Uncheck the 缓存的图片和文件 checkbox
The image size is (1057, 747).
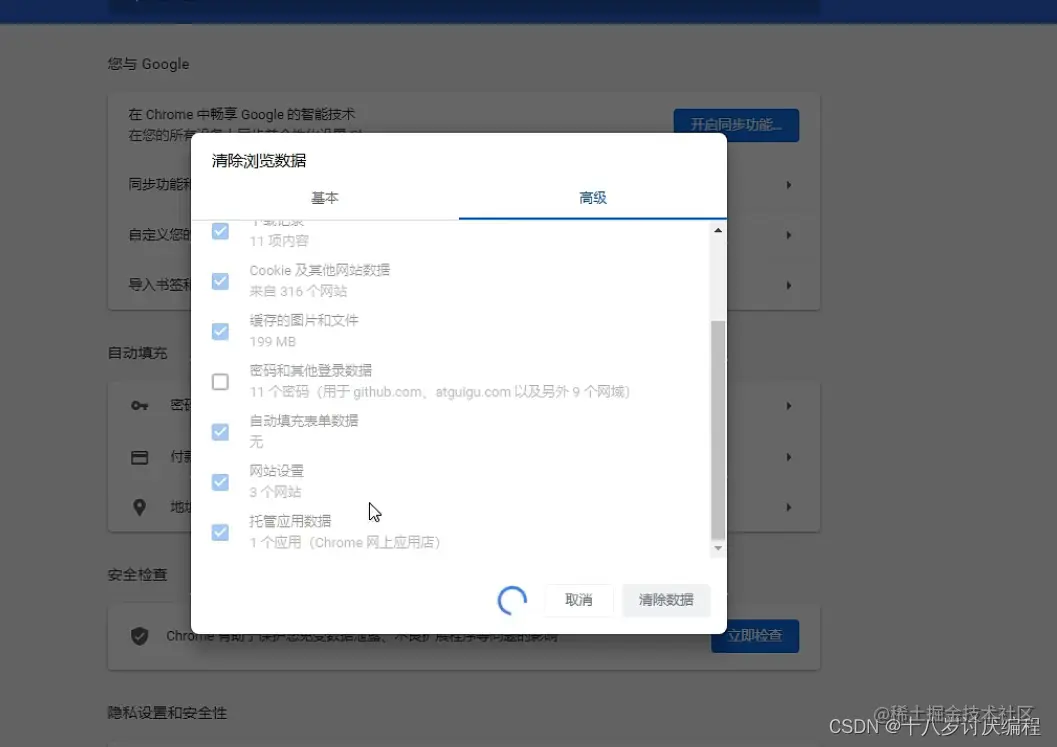point(219,330)
